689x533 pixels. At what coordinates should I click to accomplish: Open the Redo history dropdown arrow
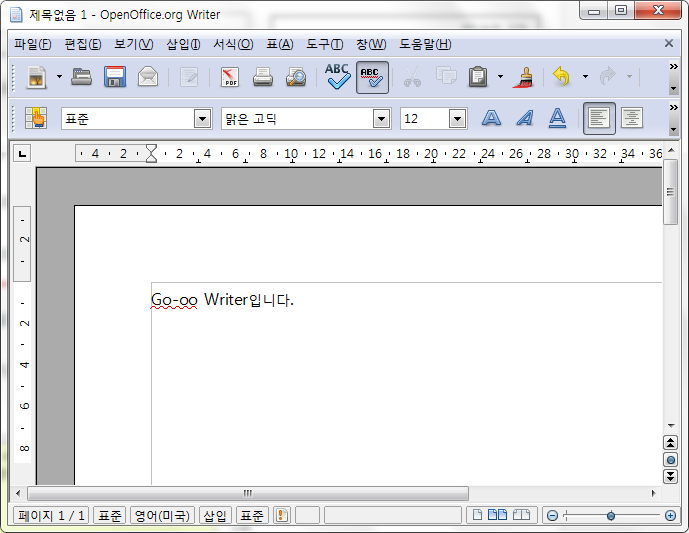coord(629,76)
